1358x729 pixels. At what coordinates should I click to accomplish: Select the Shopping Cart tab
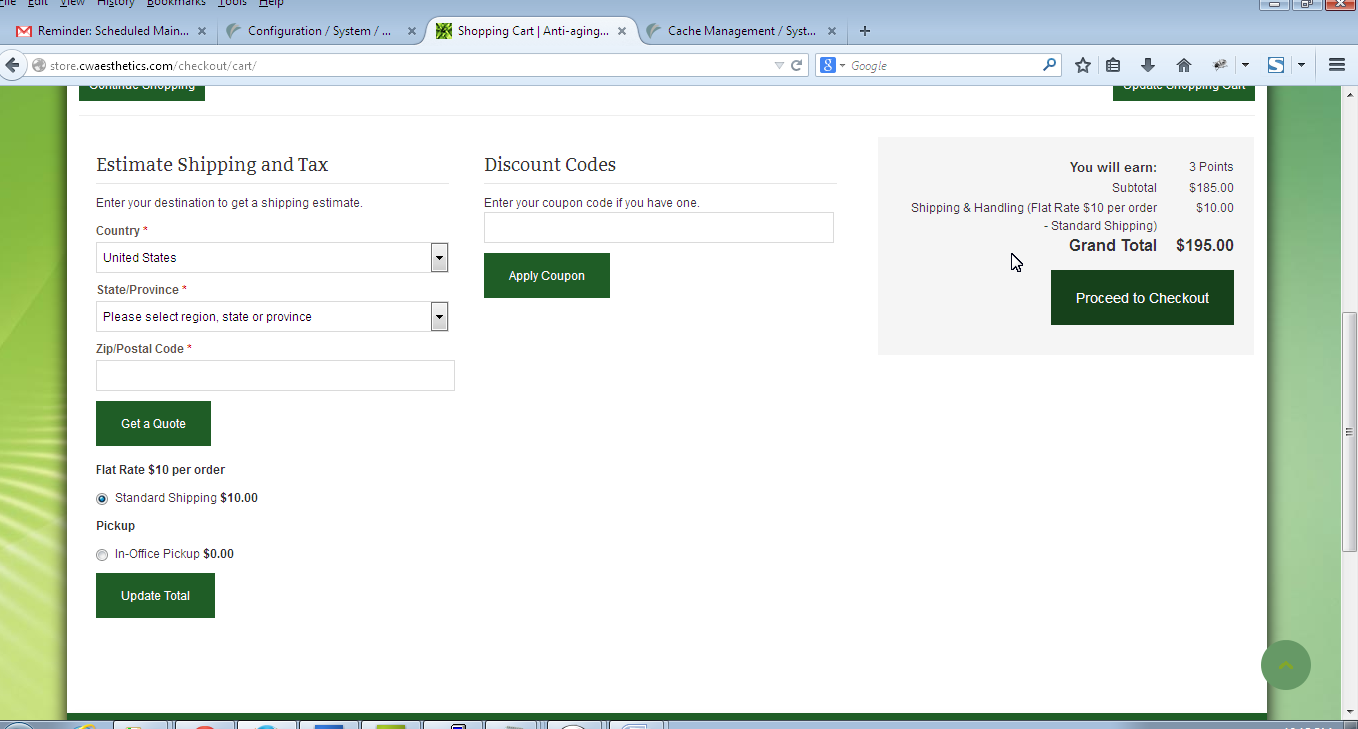coord(530,31)
